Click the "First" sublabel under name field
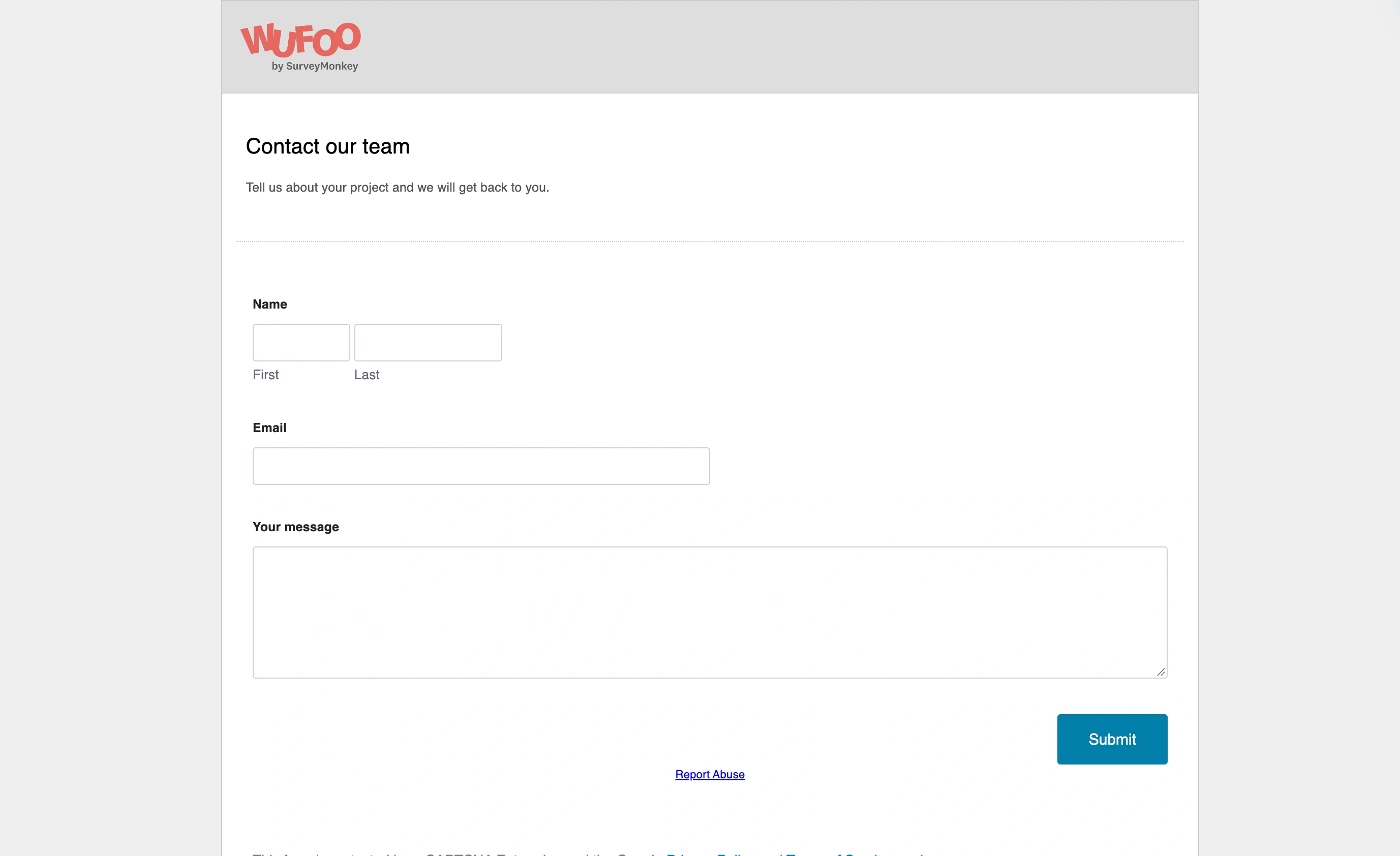1400x856 pixels. point(265,375)
